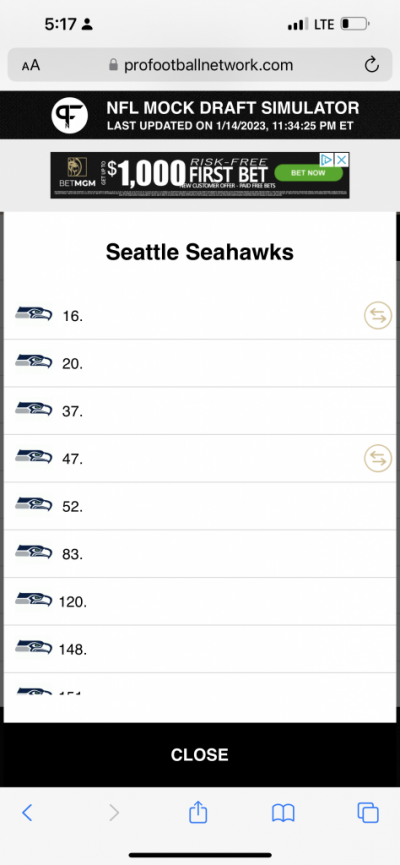Screen dimensions: 400x865
Task: Tap the trade swap icon for pick 47
Action: click(x=378, y=458)
